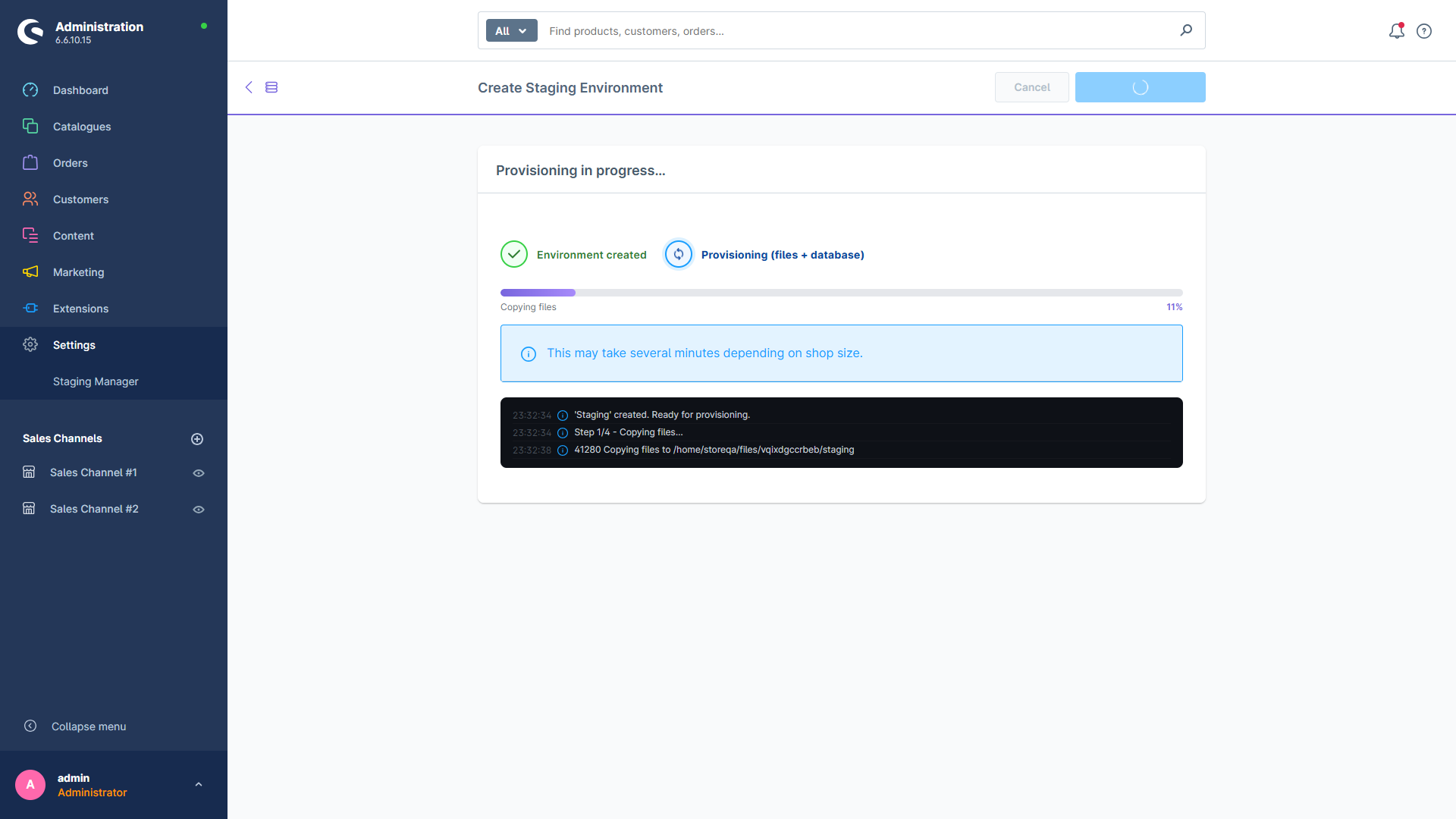Click the Content layout icon
The height and width of the screenshot is (819, 1456).
[x=30, y=236]
